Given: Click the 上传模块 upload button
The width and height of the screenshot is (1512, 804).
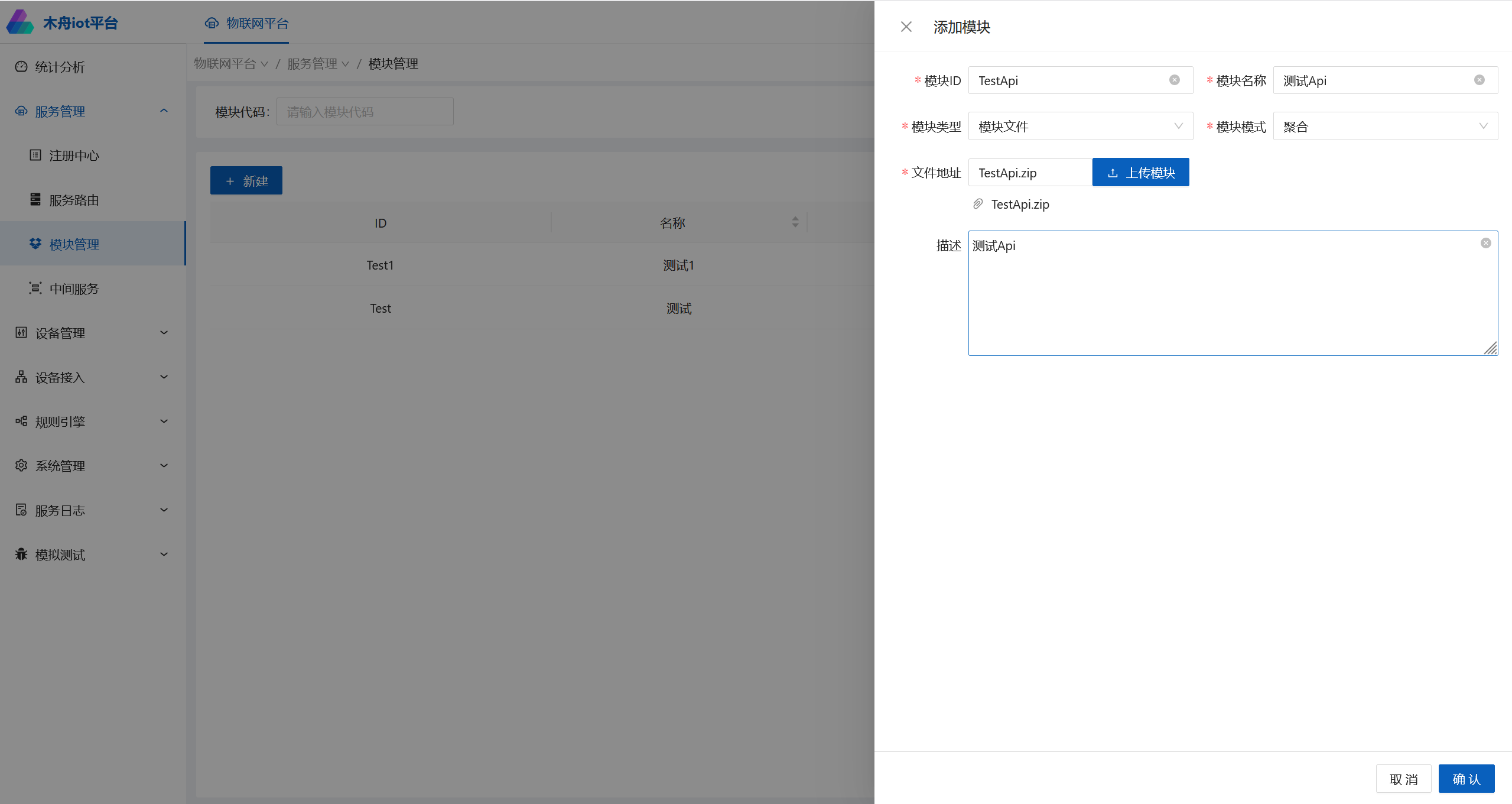Looking at the screenshot, I should (1140, 173).
